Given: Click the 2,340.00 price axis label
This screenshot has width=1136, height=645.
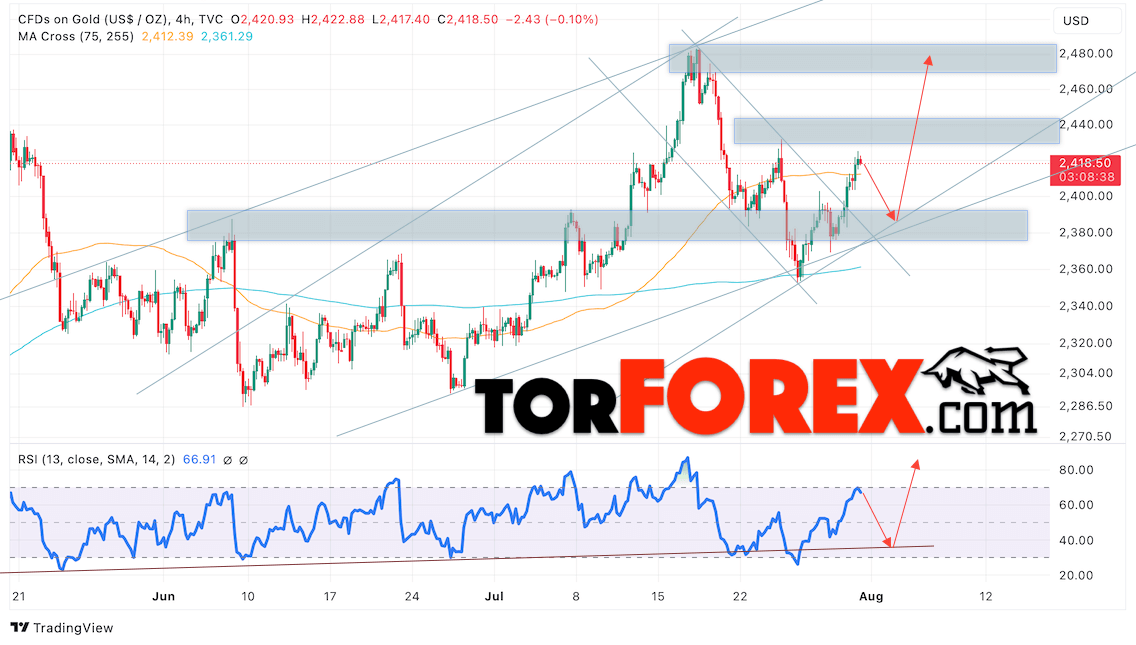Looking at the screenshot, I should [x=1085, y=305].
